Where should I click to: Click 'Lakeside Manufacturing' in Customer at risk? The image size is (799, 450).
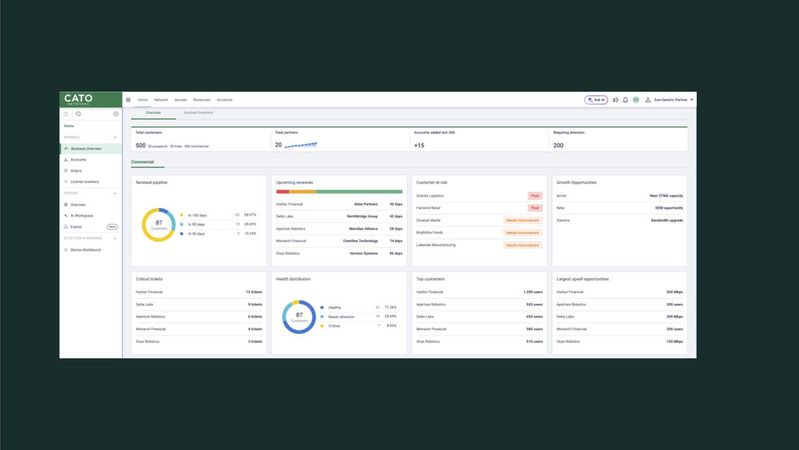click(436, 245)
